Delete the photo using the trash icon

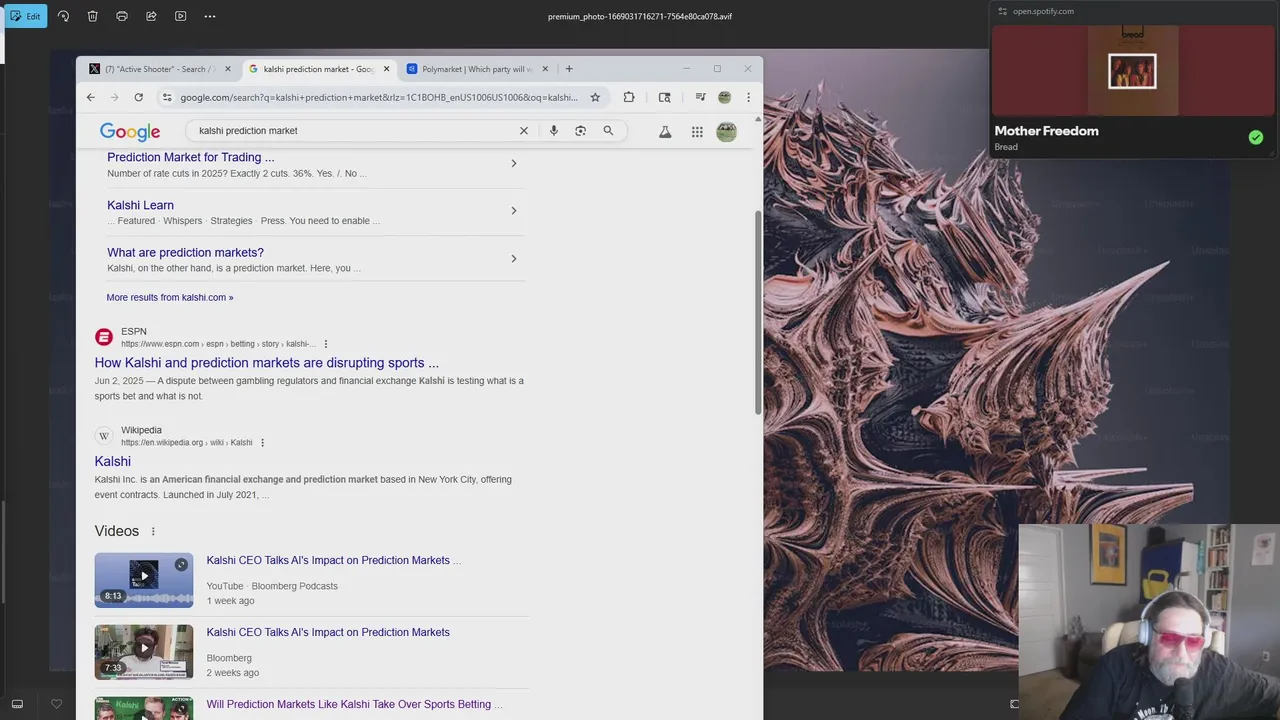(93, 16)
